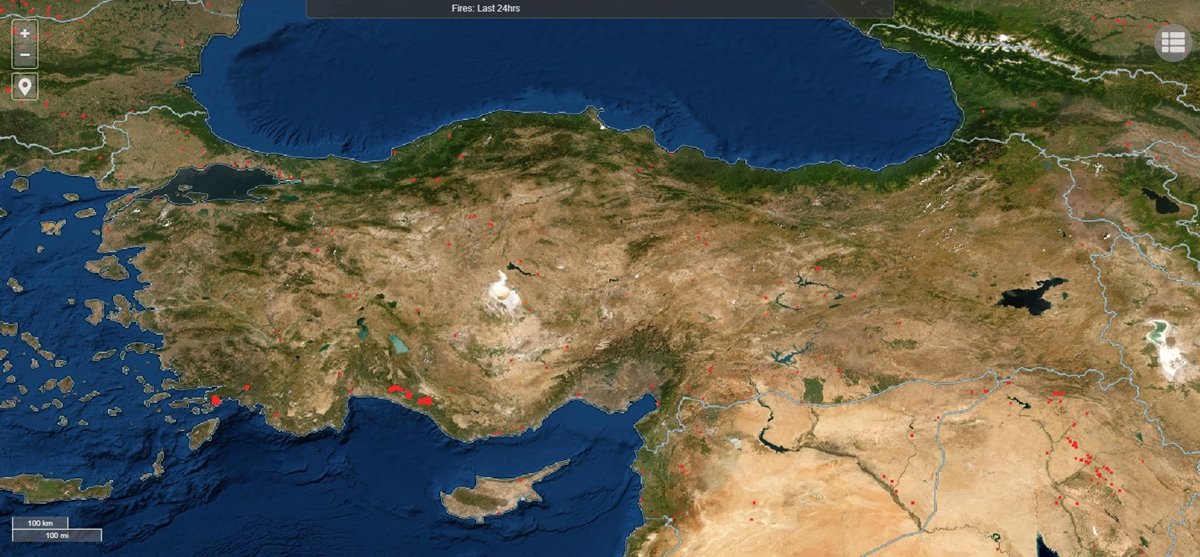The width and height of the screenshot is (1200, 557).
Task: Click the 100 mi scale bar
Action: tap(56, 535)
